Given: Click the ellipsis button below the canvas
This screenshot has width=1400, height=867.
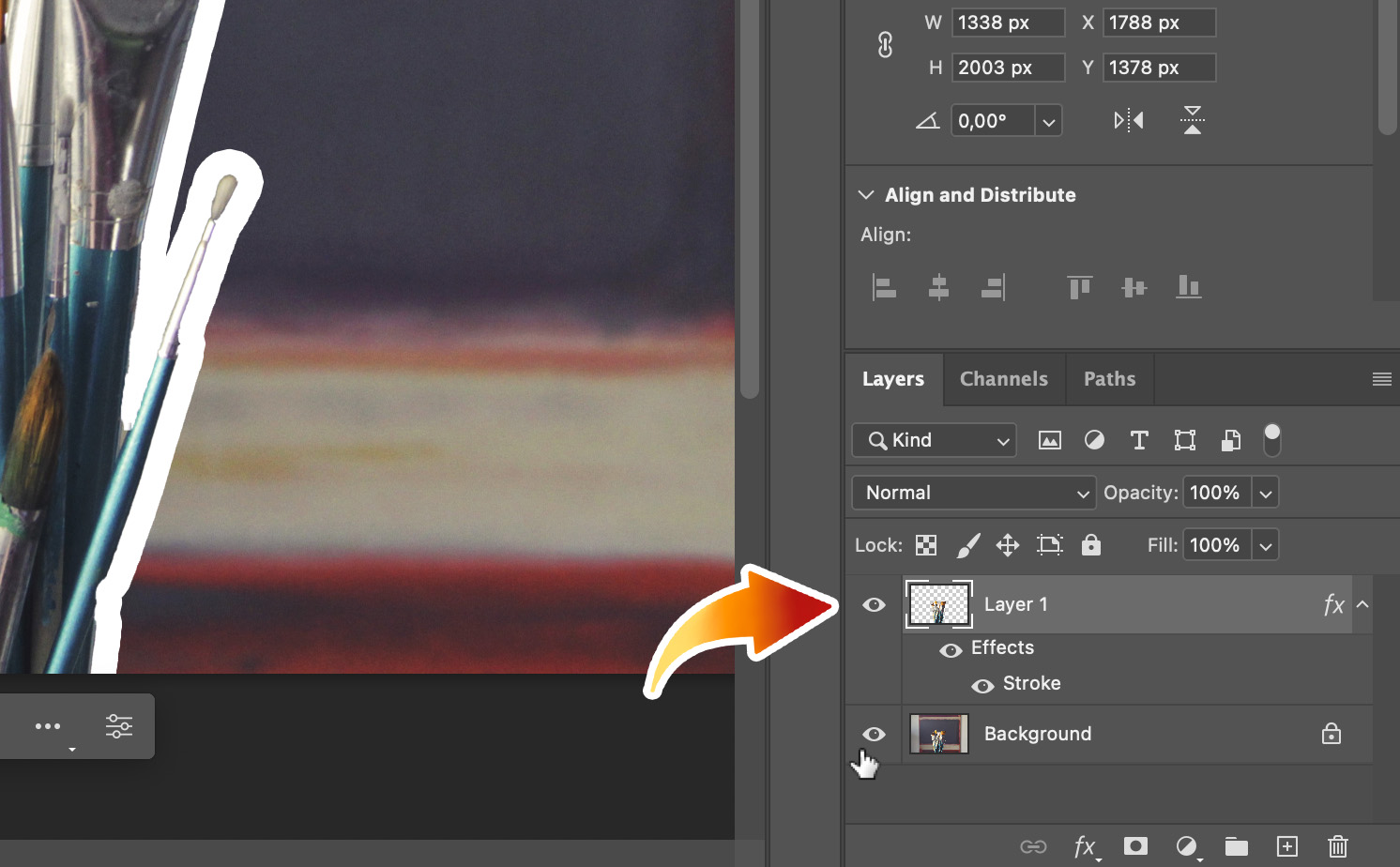Looking at the screenshot, I should pyautogui.click(x=48, y=725).
